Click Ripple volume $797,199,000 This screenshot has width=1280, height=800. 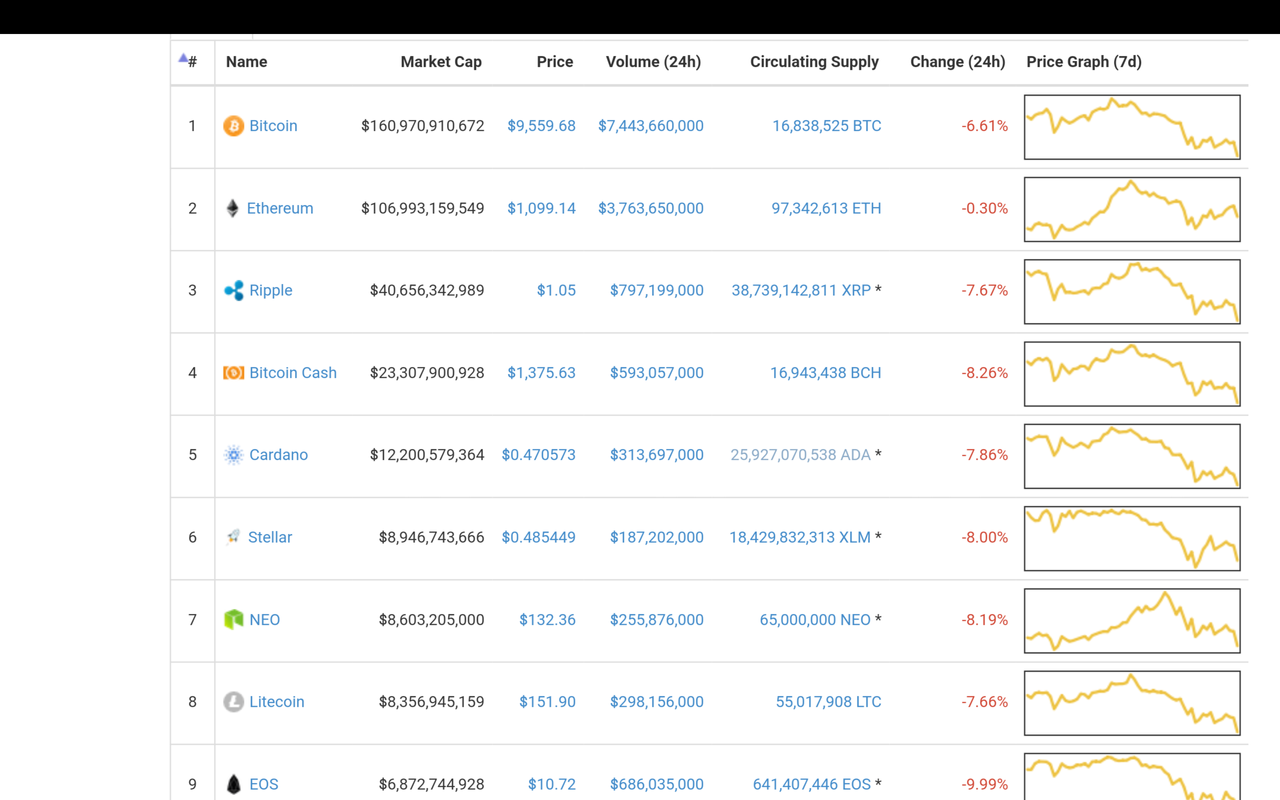(657, 290)
